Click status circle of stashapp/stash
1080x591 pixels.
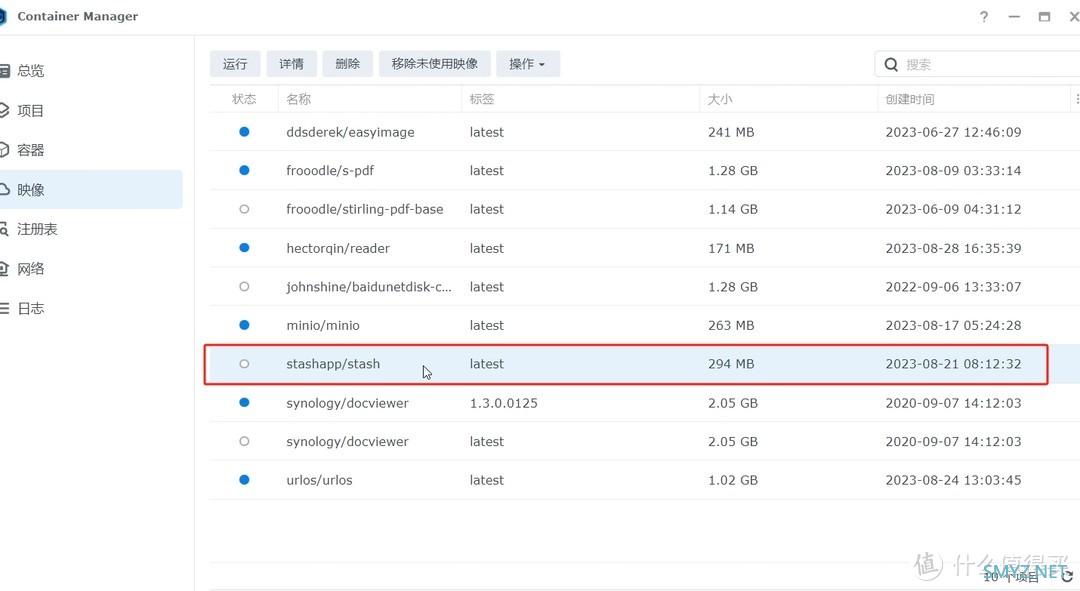(x=244, y=364)
